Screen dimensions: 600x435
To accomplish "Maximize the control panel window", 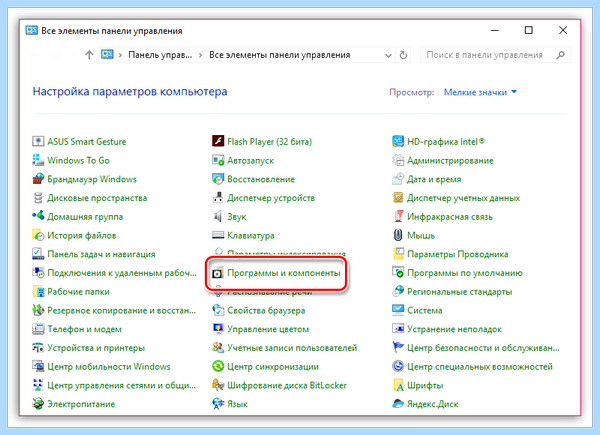I will (528, 30).
